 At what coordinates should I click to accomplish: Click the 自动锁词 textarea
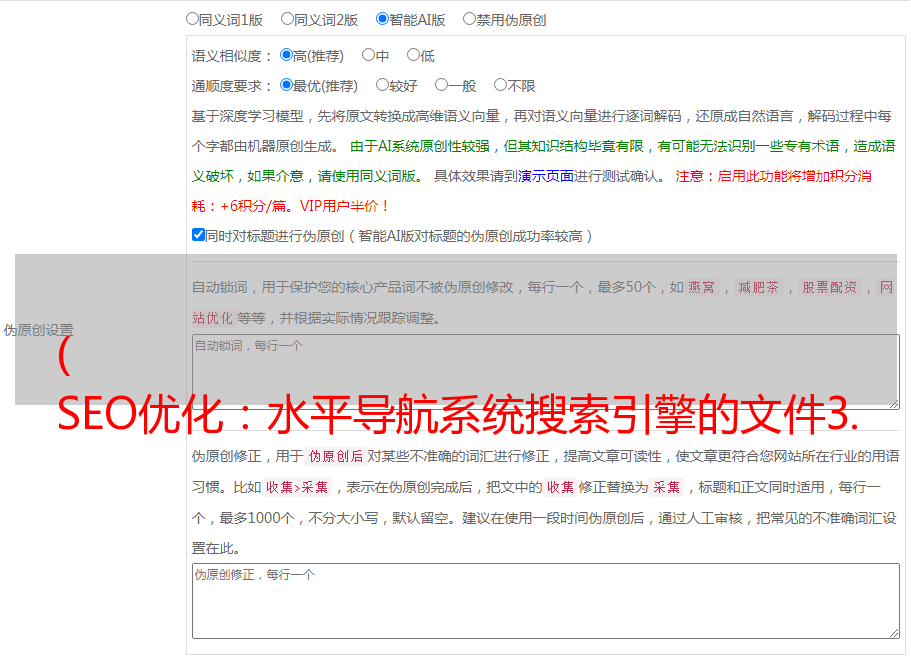546,372
